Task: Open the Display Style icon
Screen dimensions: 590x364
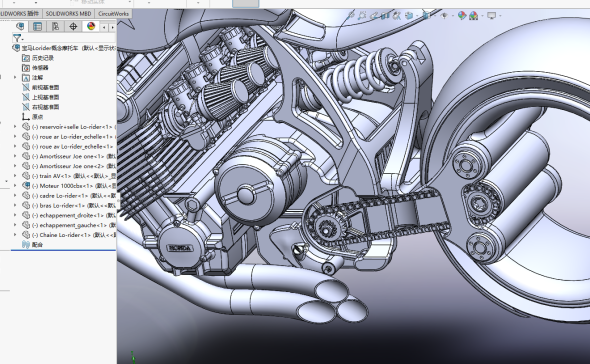Action: pyautogui.click(x=426, y=15)
